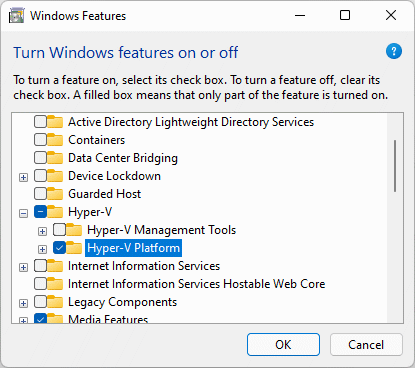
Task: Click the Hyper-V folder icon
Action: coord(55,212)
